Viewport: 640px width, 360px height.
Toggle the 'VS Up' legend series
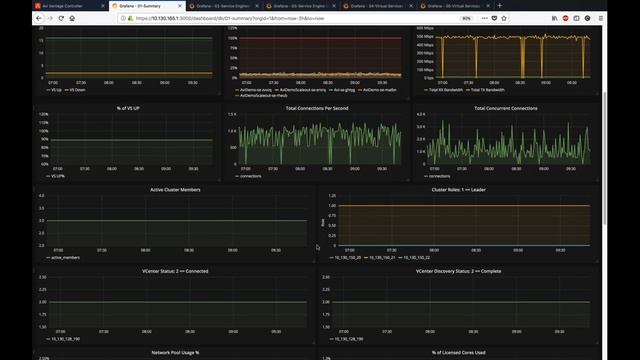[54, 90]
